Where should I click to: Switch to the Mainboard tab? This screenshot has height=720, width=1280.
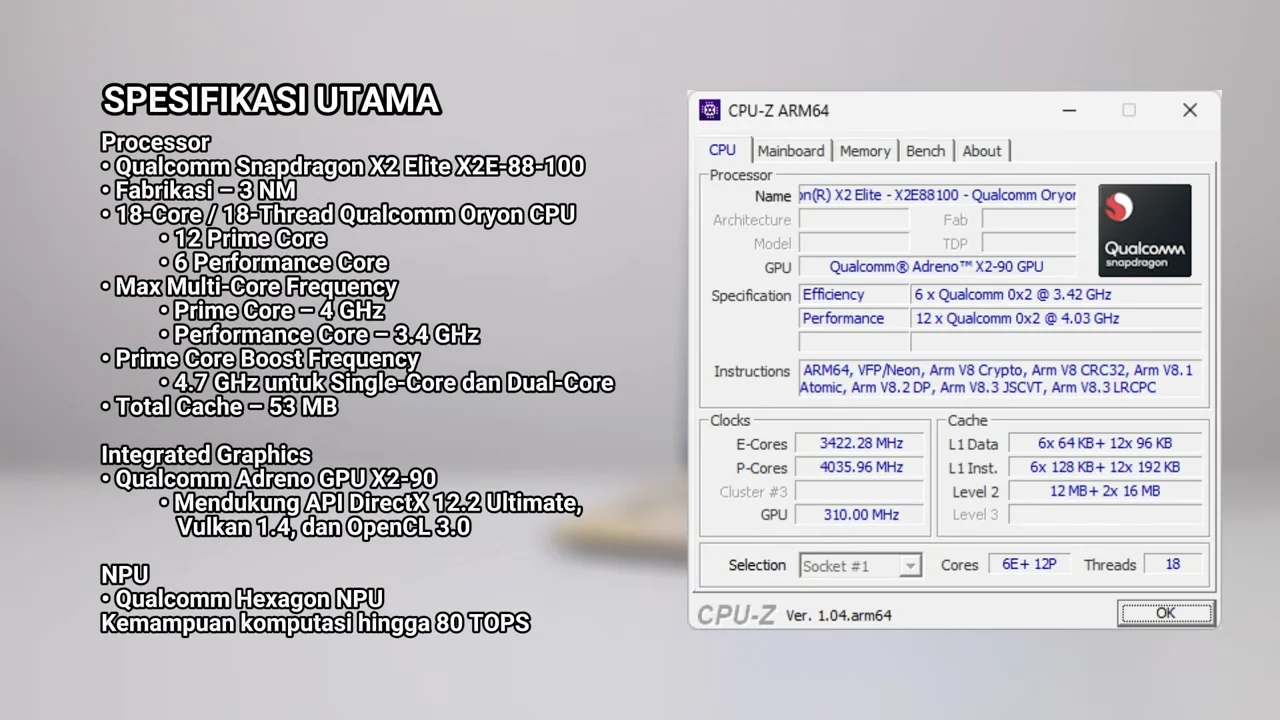[x=791, y=151]
